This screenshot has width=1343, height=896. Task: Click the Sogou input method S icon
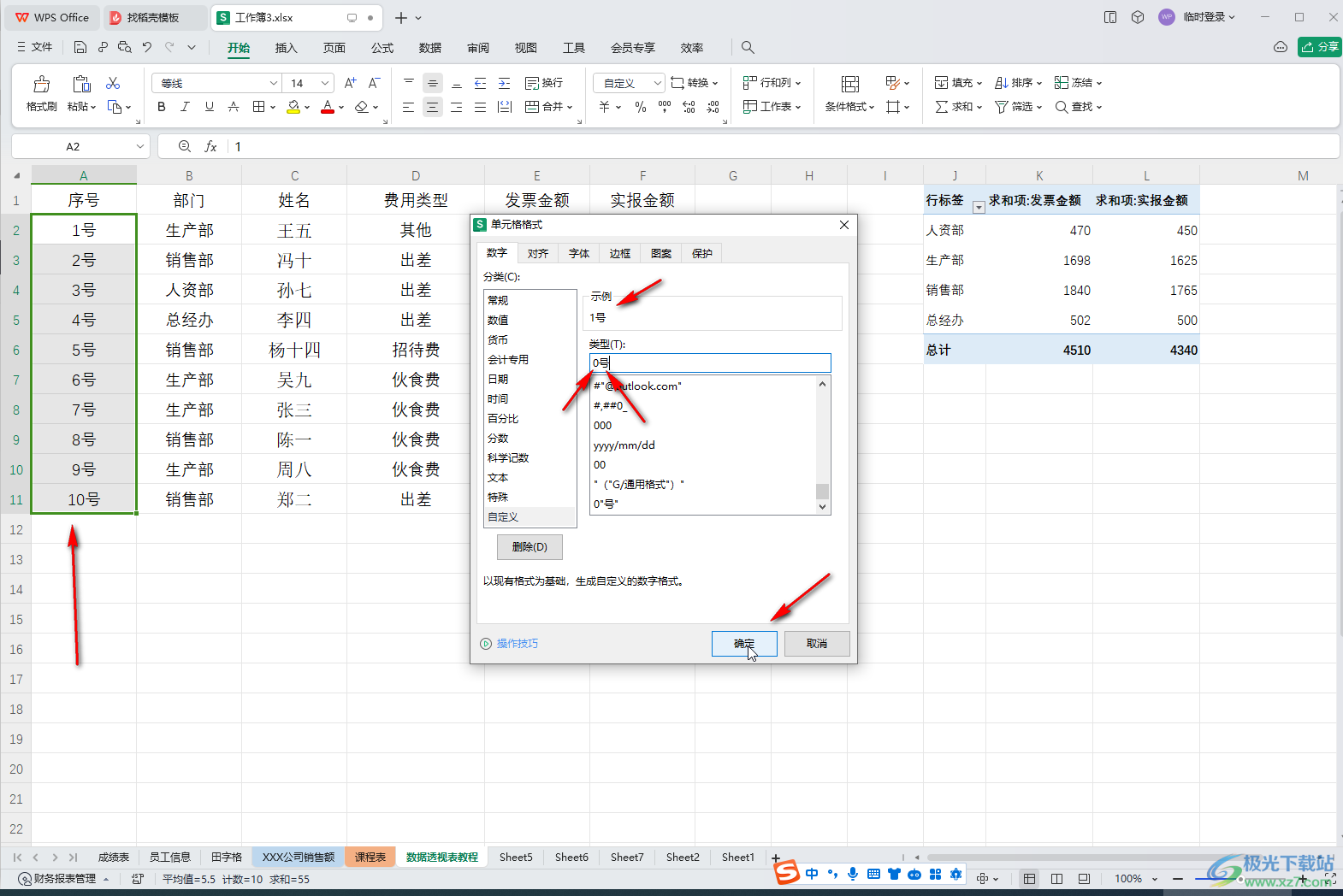786,873
